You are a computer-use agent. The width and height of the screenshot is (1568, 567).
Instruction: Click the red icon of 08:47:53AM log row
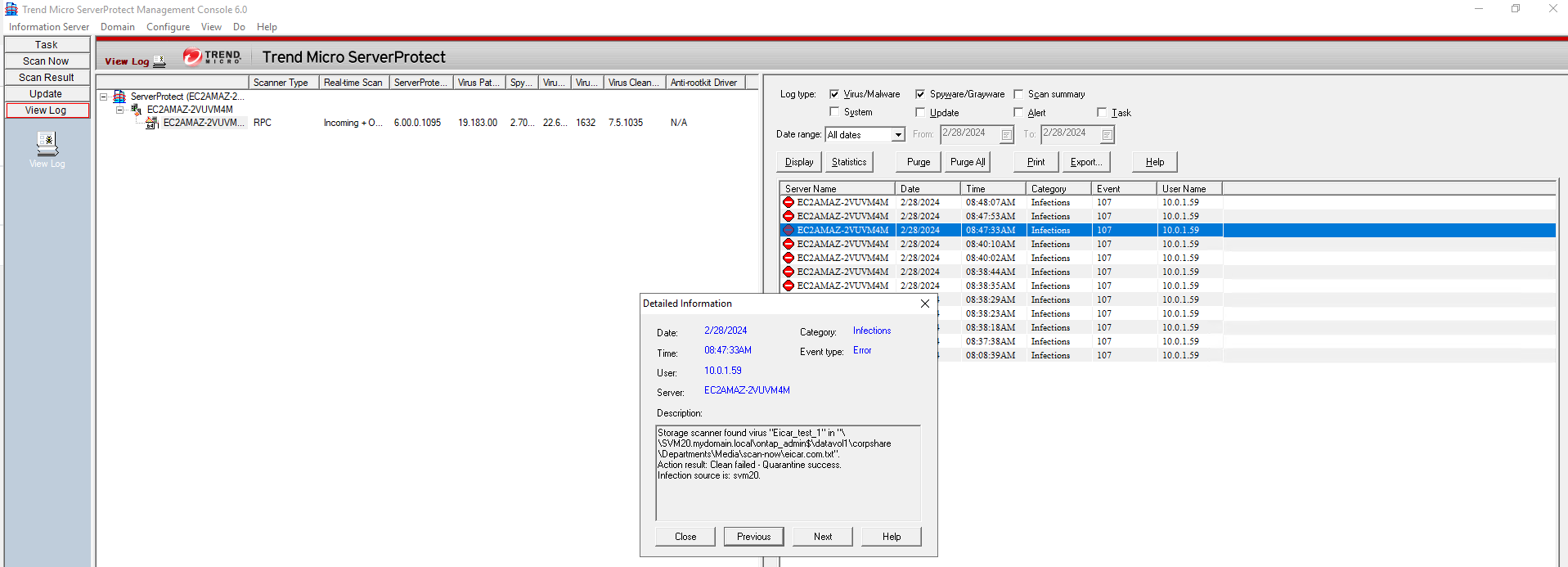point(788,216)
